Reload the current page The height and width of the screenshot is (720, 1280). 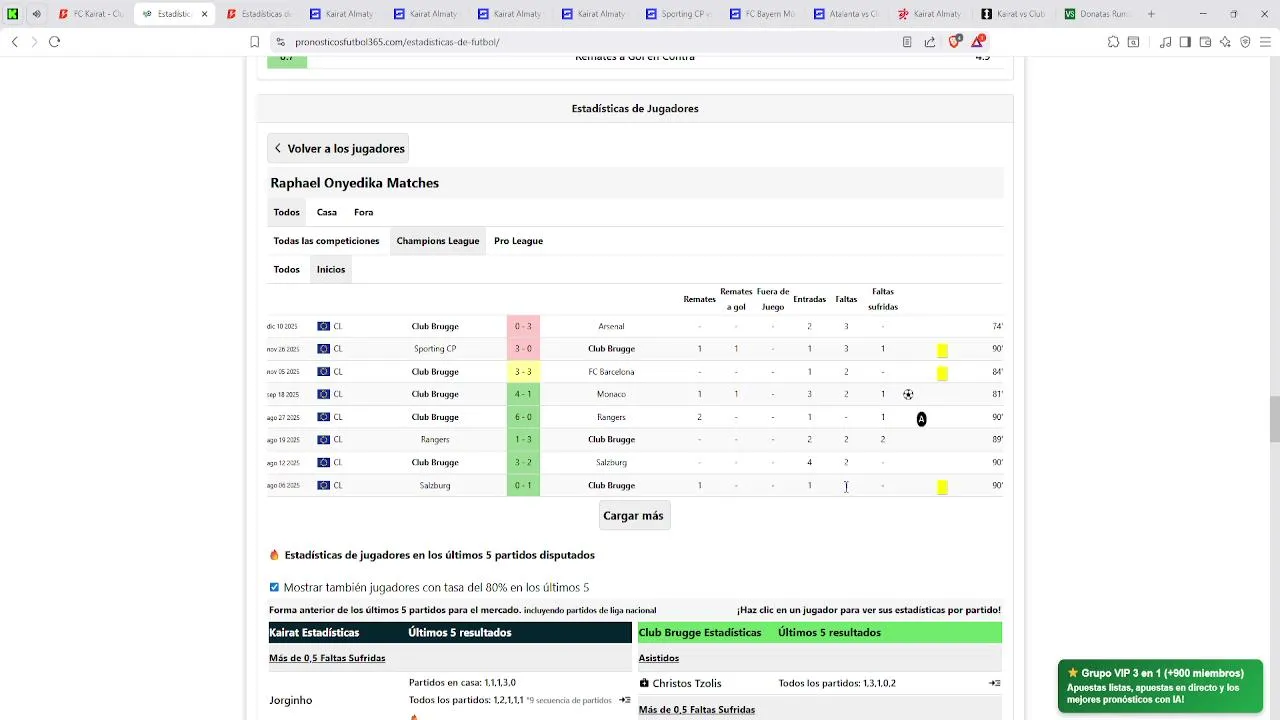click(x=54, y=42)
